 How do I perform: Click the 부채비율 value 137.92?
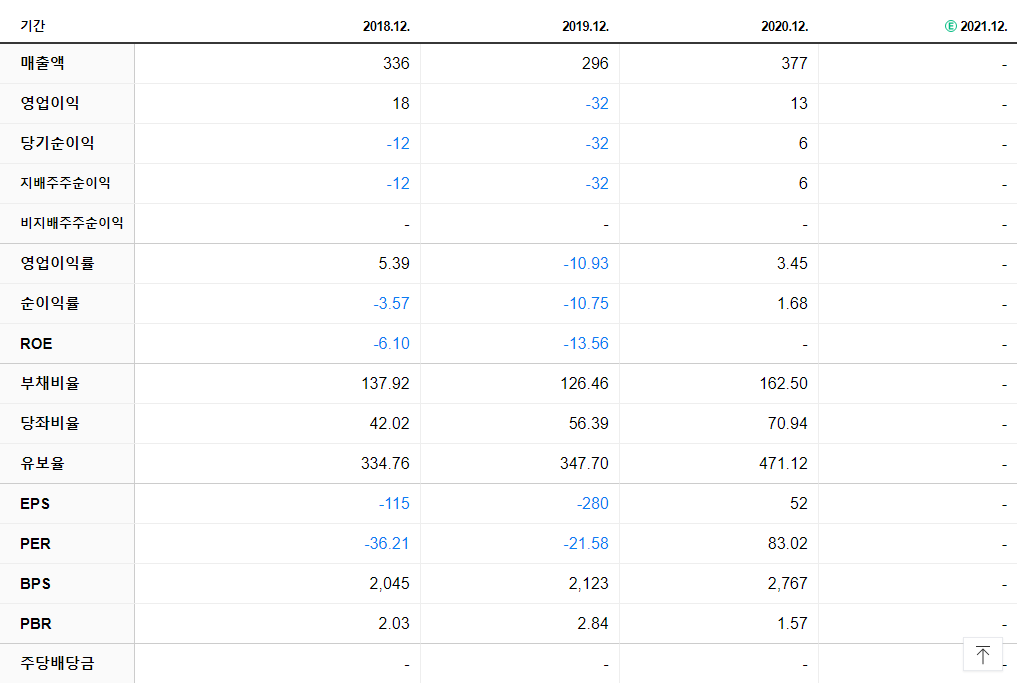click(x=385, y=384)
